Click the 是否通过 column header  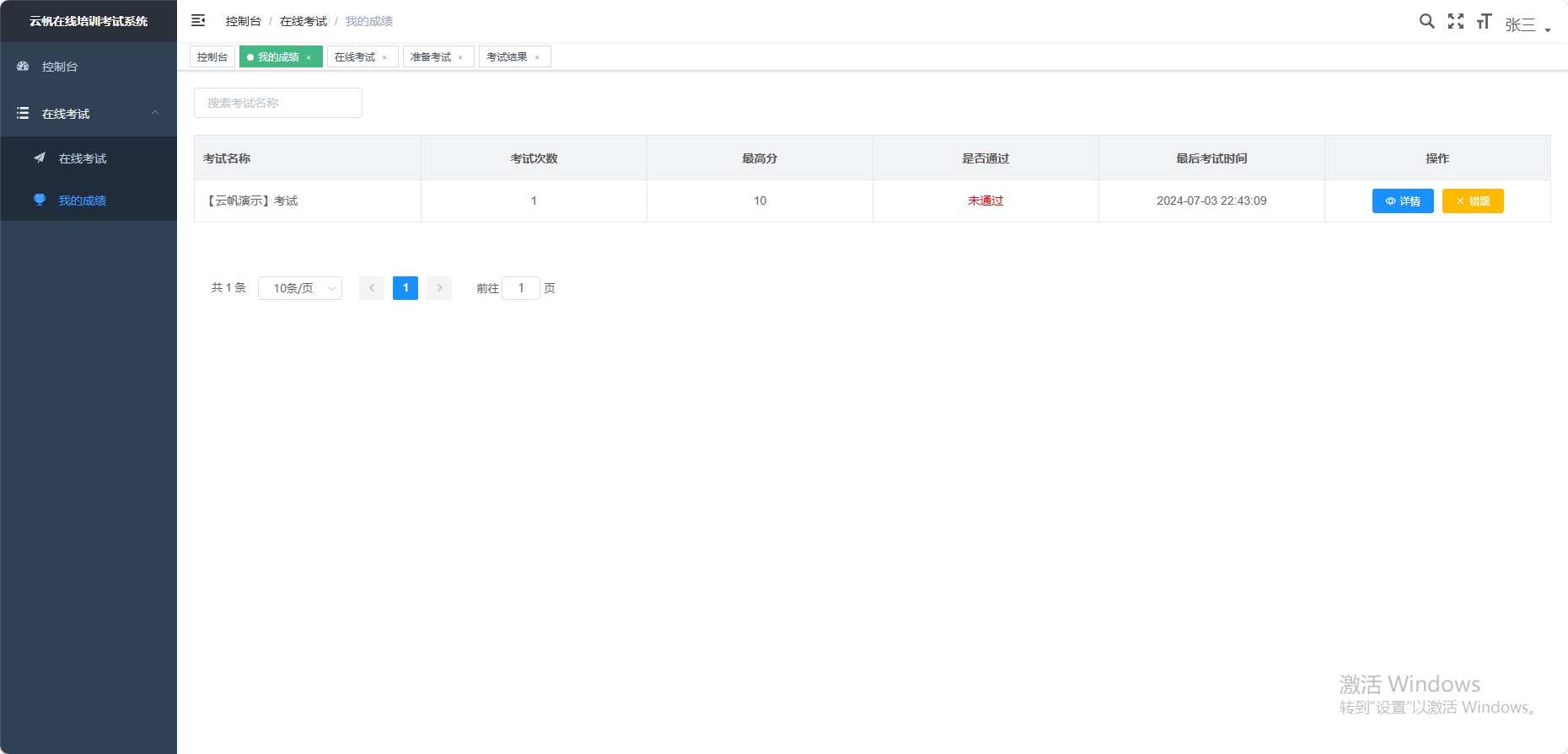985,158
